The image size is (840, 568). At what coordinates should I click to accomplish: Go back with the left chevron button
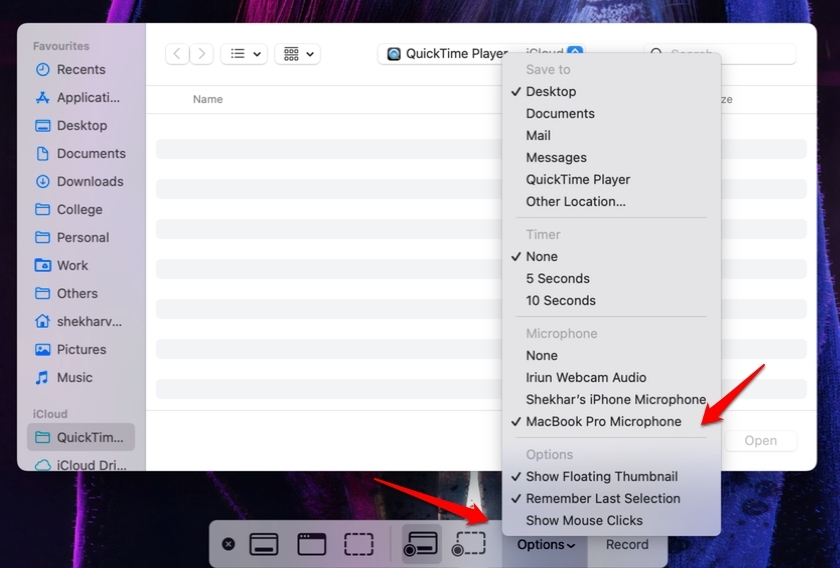[x=177, y=54]
